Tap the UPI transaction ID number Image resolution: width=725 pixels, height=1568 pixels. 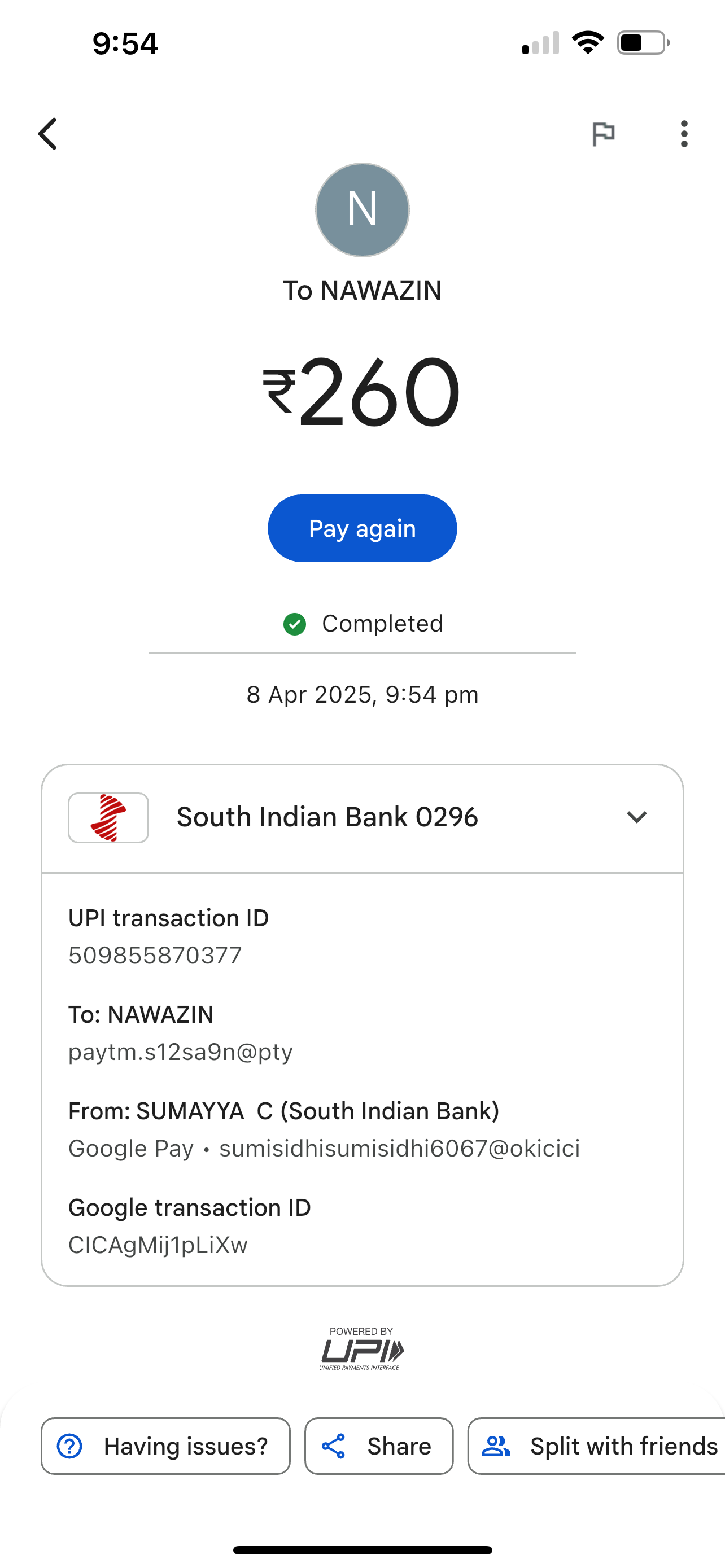click(155, 956)
